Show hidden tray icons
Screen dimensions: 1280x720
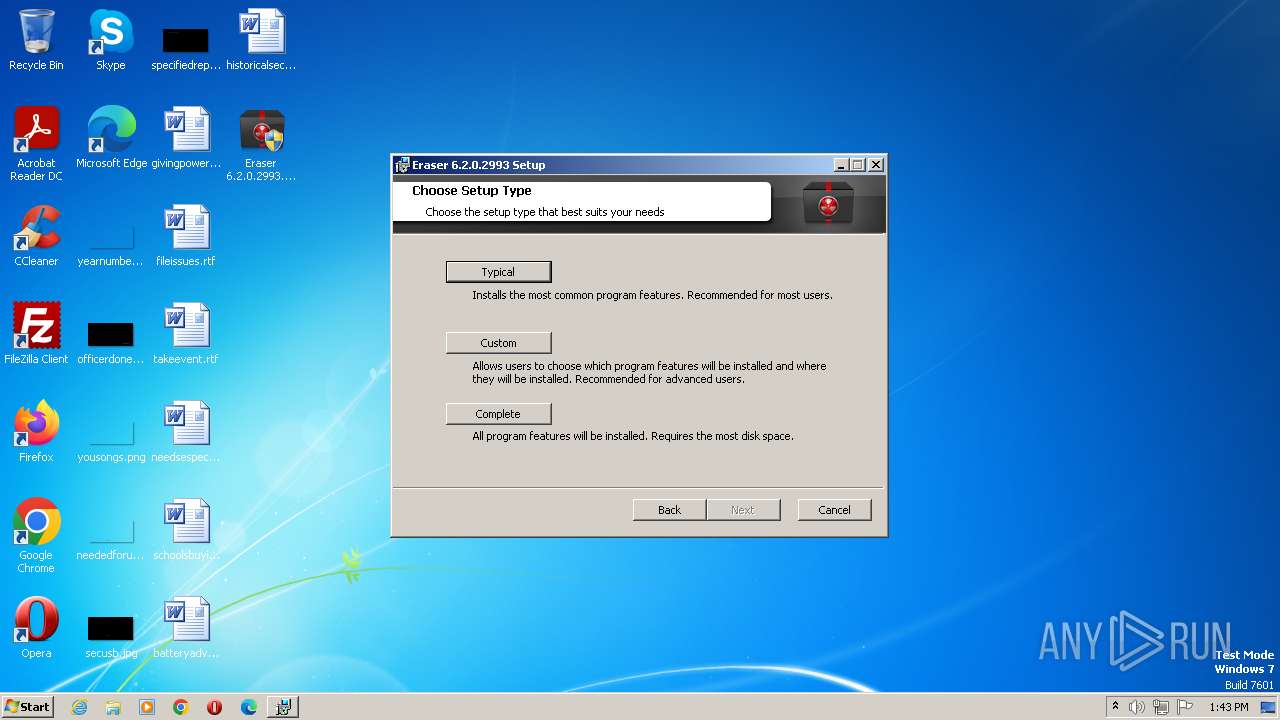(1115, 707)
